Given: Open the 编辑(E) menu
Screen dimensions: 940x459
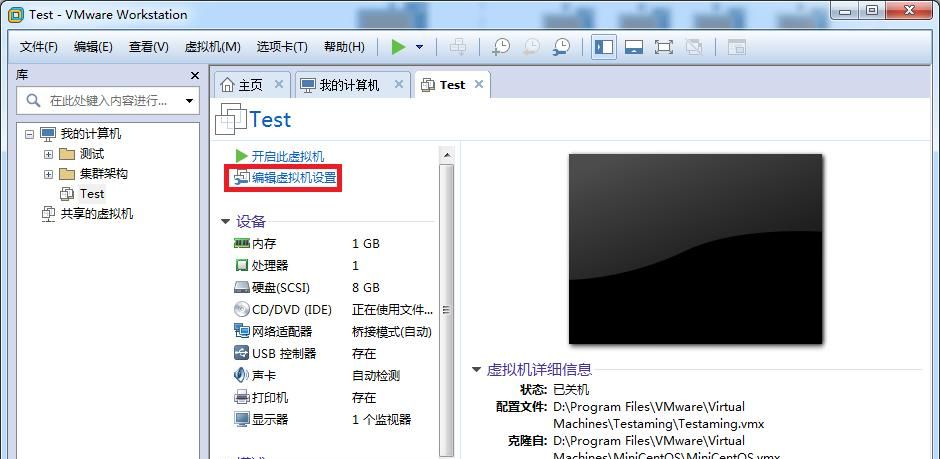Looking at the screenshot, I should [x=93, y=47].
